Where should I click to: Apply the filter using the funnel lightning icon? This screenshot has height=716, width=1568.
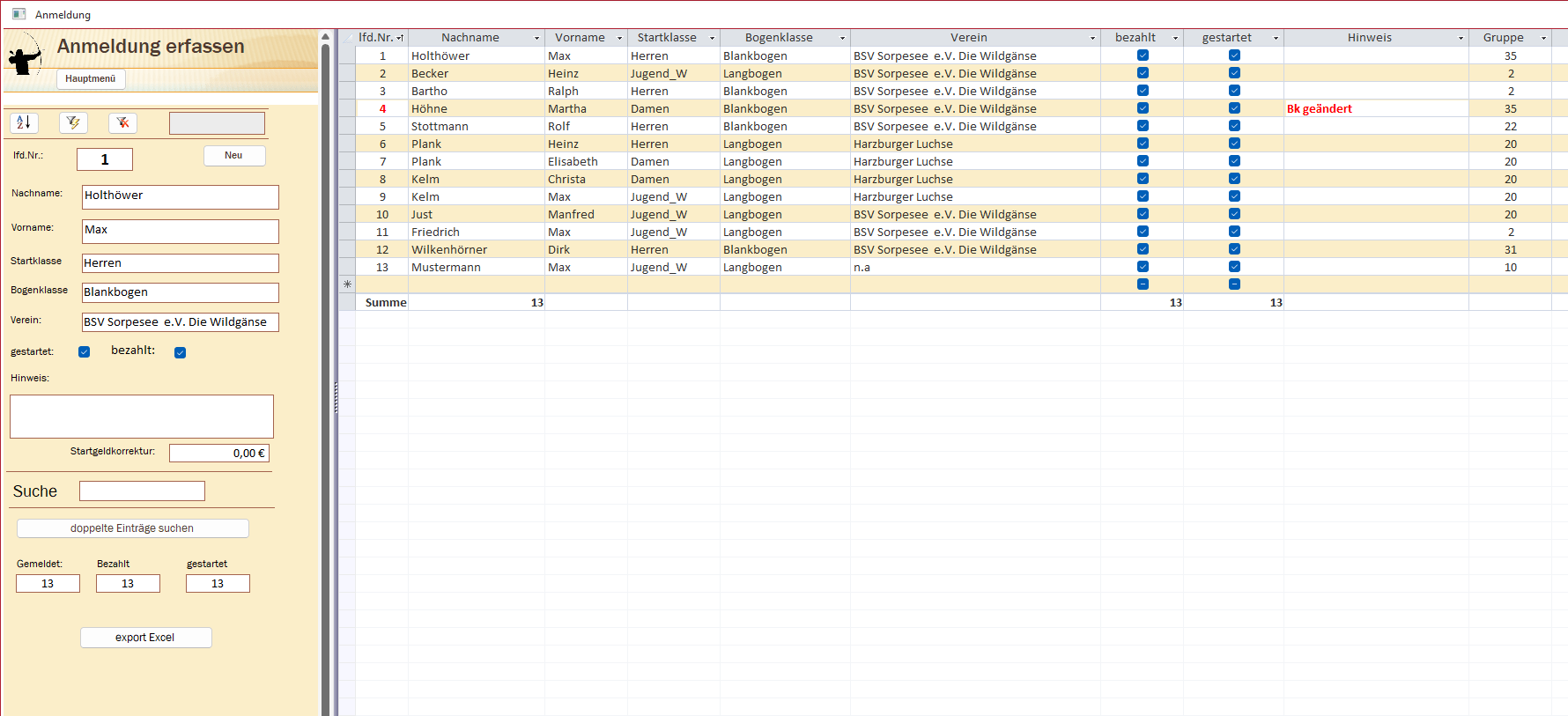pos(73,122)
